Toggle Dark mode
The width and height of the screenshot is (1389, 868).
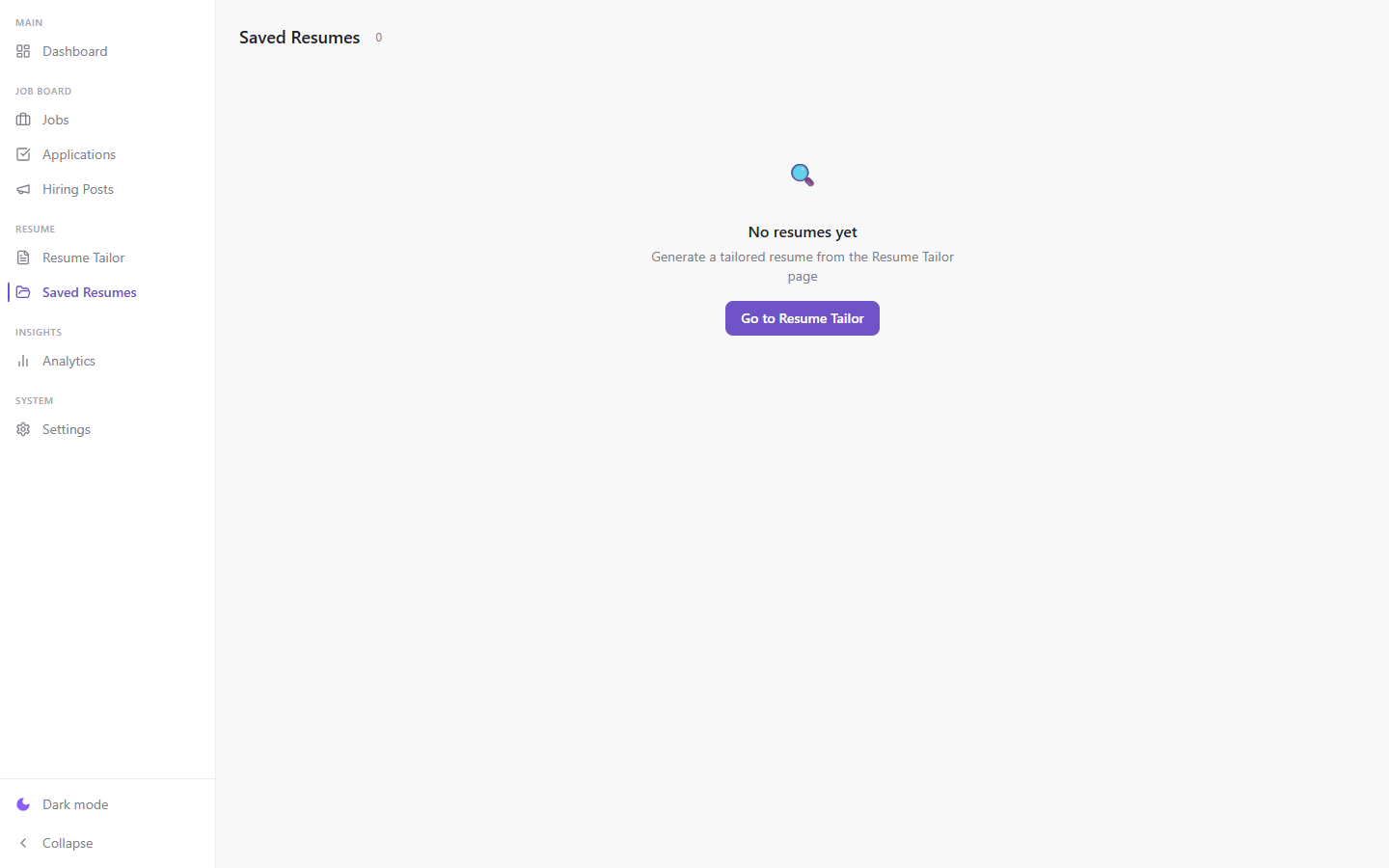[107, 804]
